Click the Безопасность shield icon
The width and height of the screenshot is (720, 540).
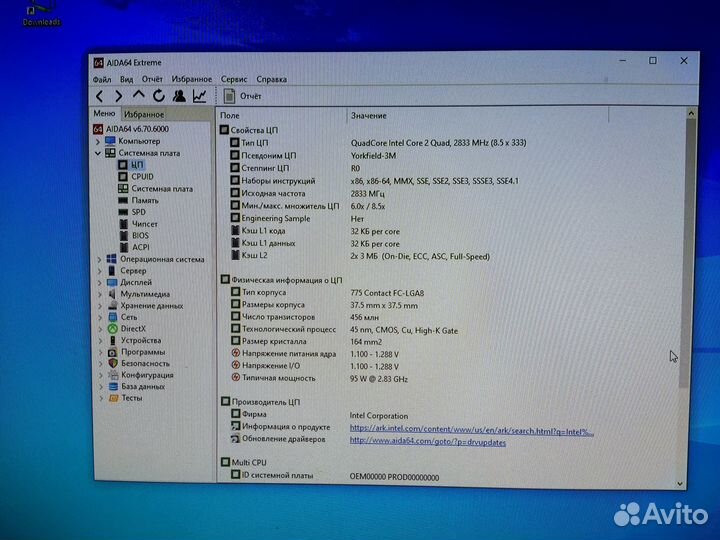(x=113, y=364)
